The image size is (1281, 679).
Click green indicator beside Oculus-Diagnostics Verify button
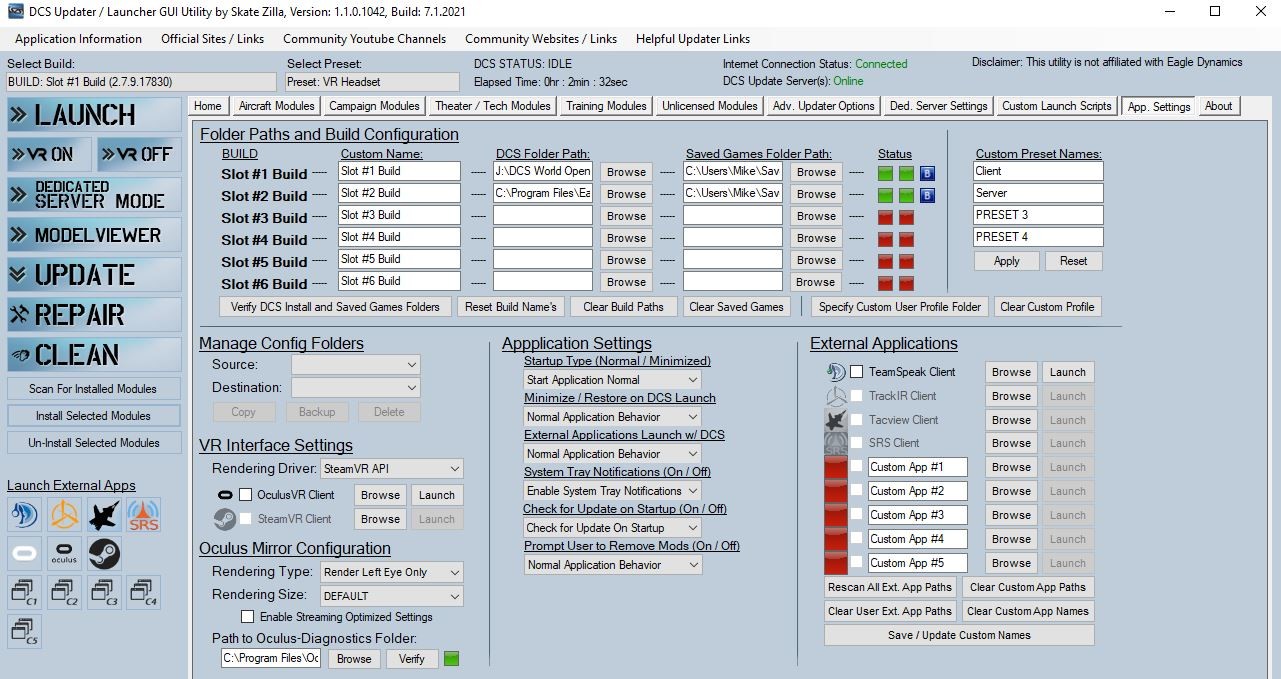coord(451,658)
